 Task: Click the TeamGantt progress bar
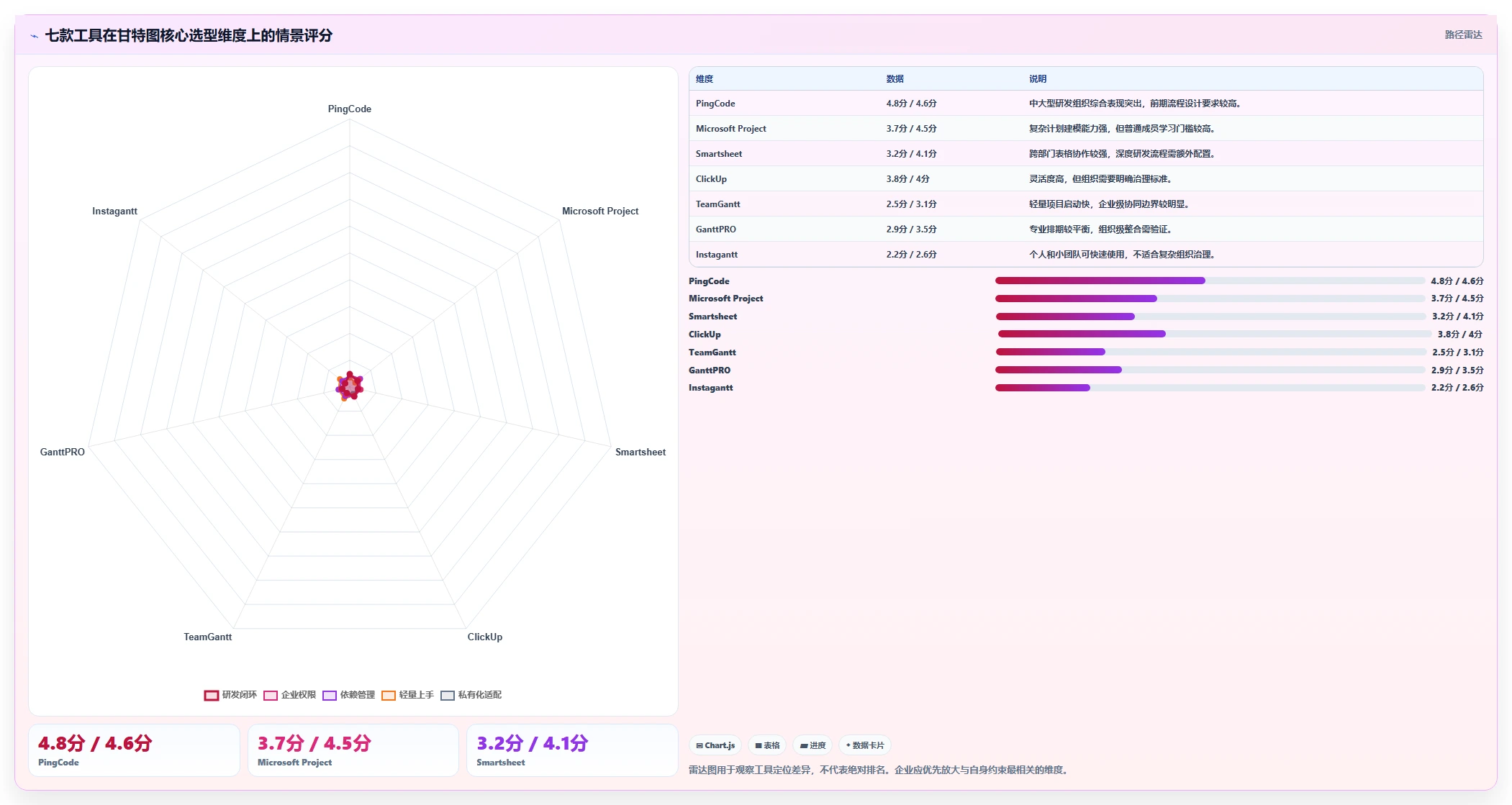point(1210,352)
